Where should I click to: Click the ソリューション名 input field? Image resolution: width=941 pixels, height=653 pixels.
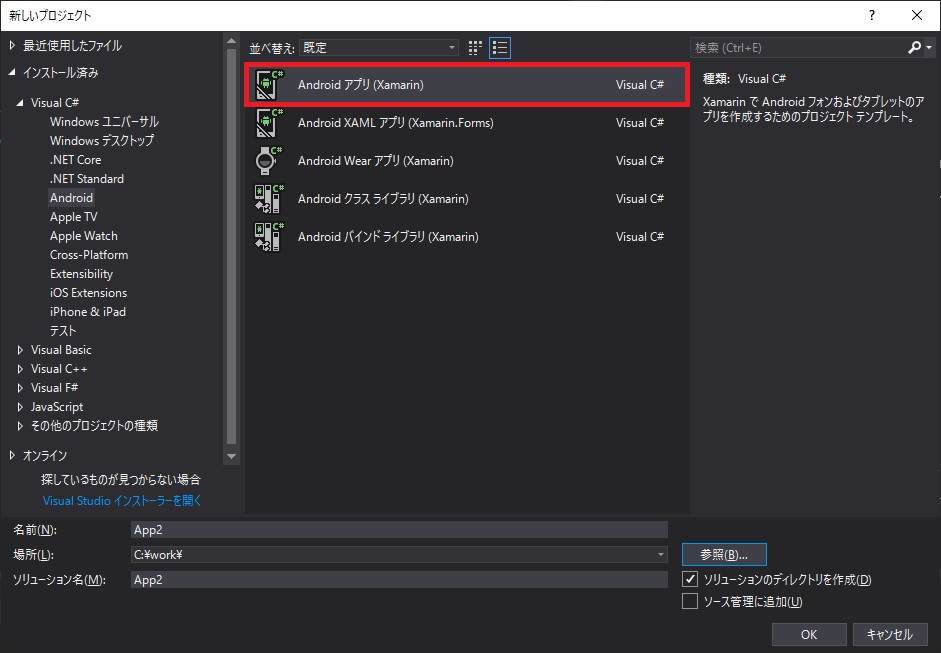coord(399,580)
